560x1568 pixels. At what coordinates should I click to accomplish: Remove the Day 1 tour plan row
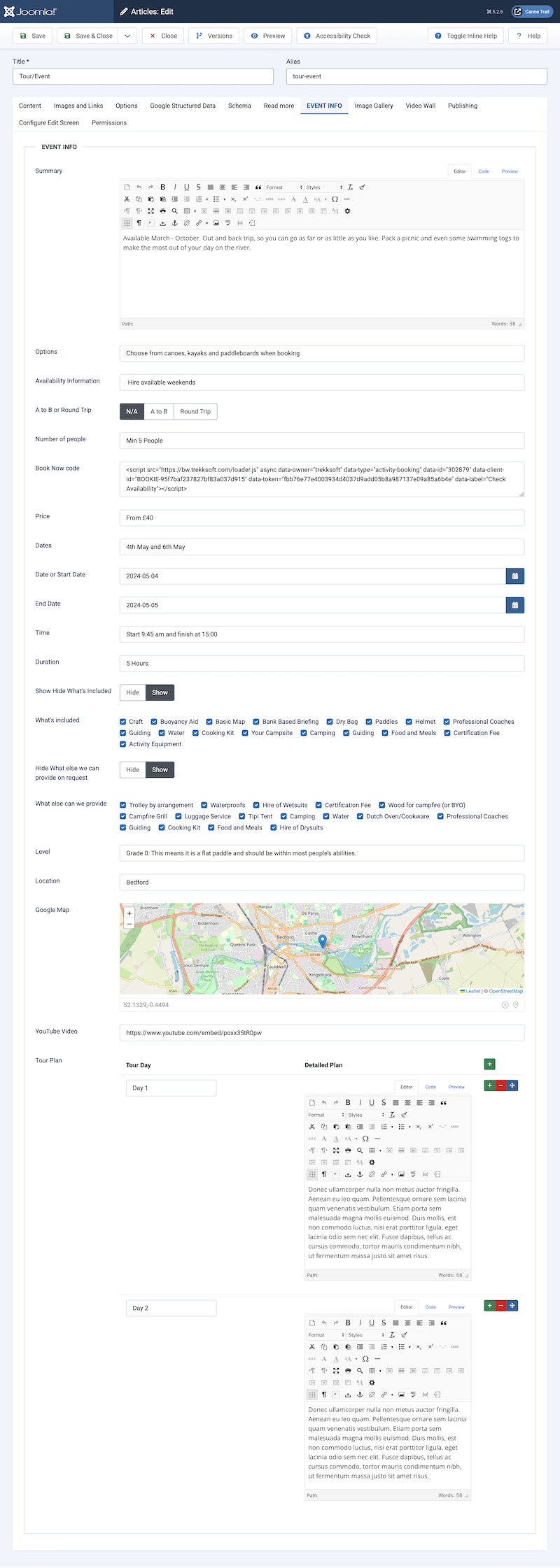[x=500, y=1085]
